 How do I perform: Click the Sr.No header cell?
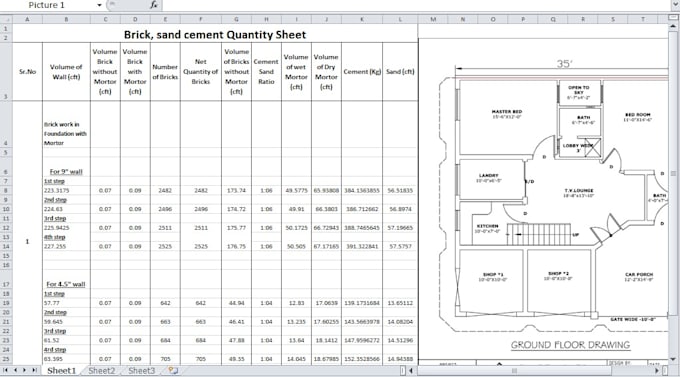click(x=27, y=72)
